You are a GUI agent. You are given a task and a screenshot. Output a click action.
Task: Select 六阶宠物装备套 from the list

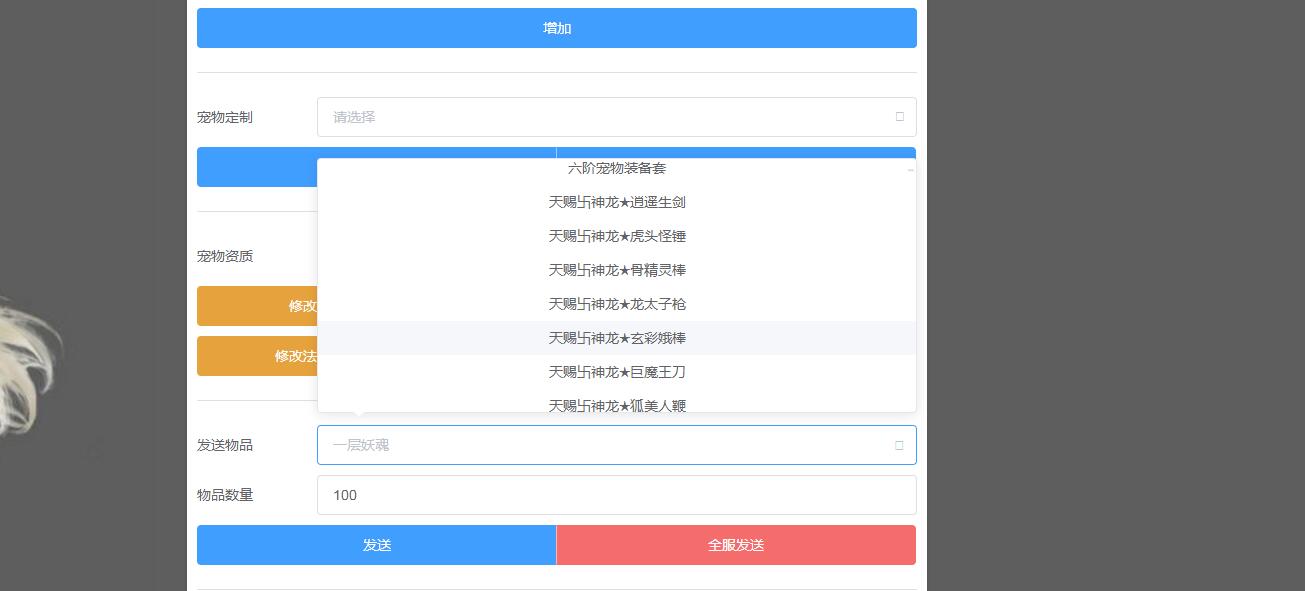click(x=616, y=169)
